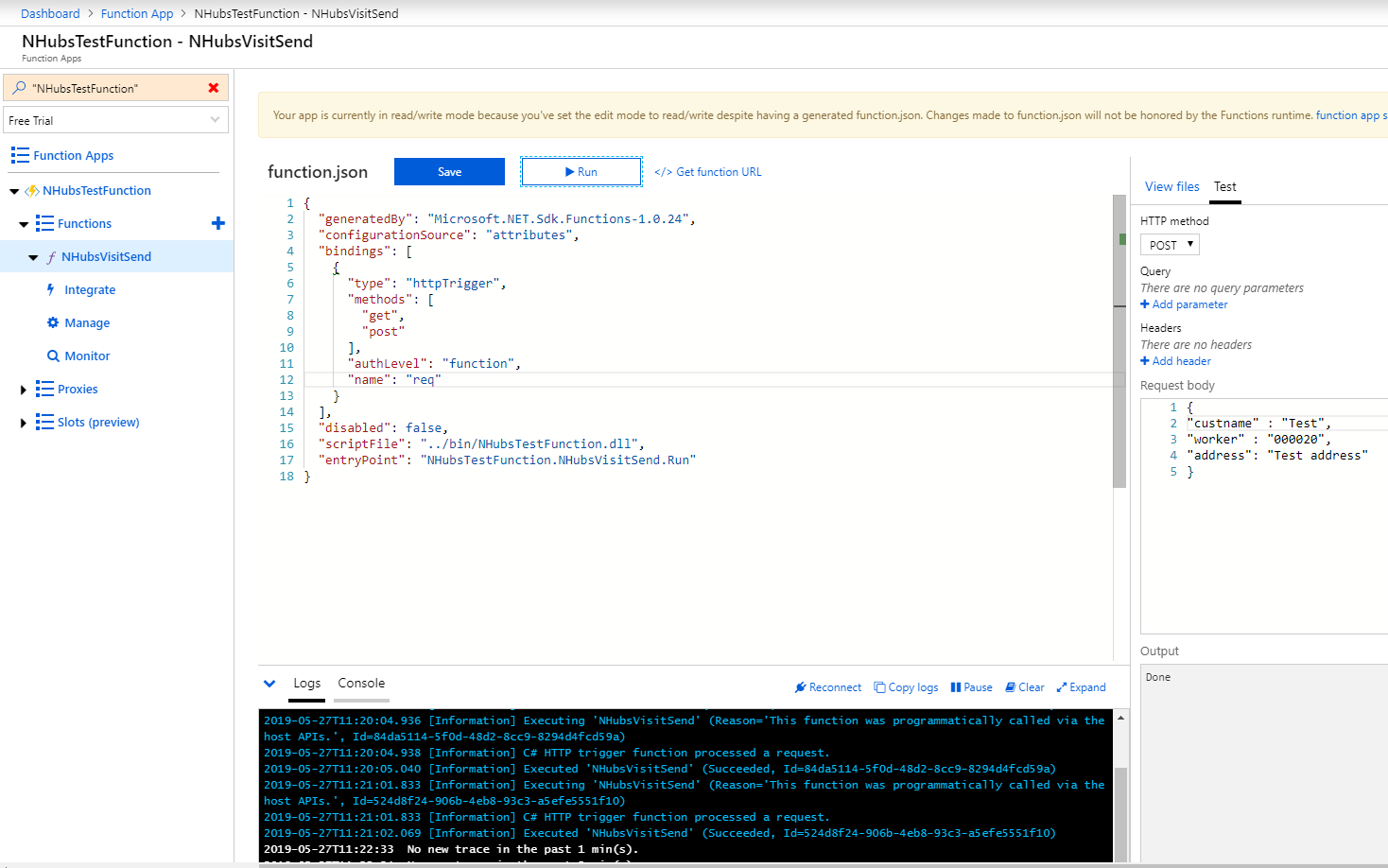
Task: Expand the logs panel
Action: [1081, 687]
